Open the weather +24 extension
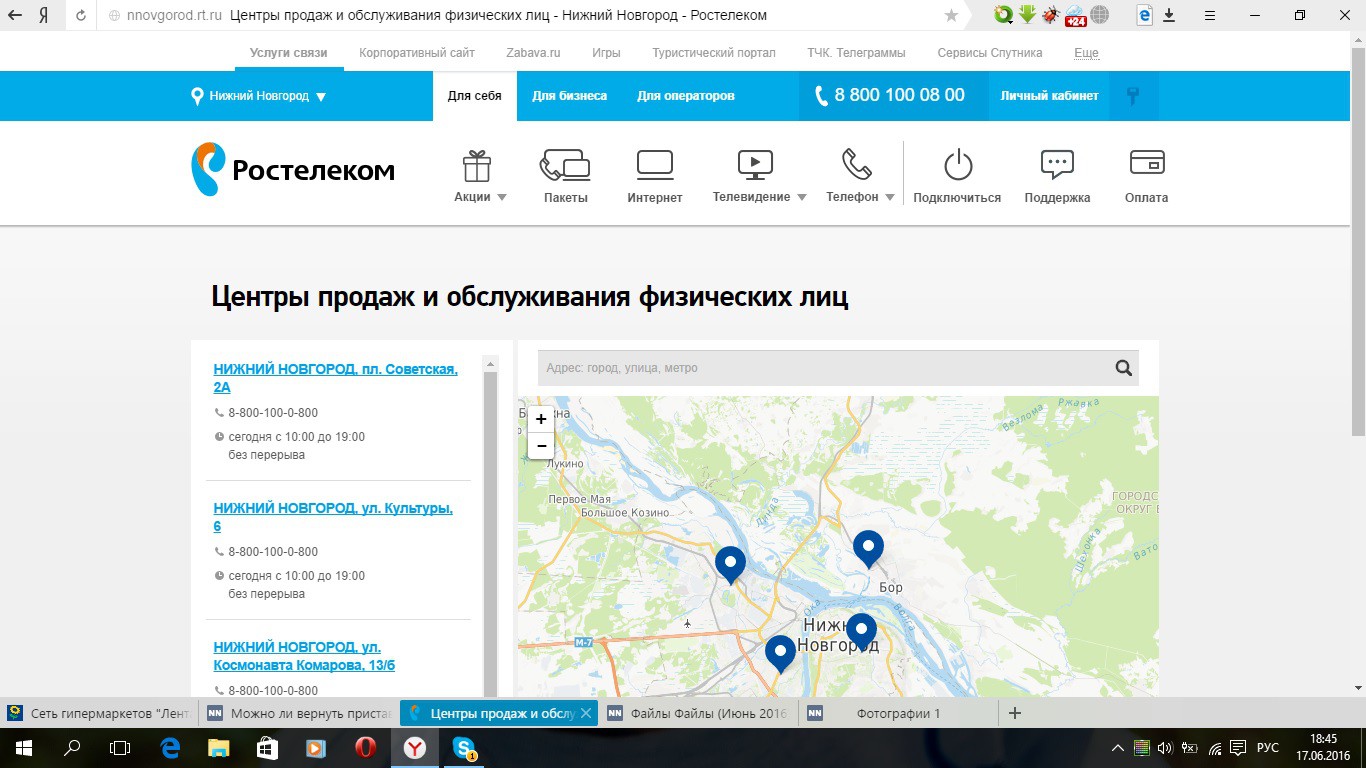The image size is (1366, 768). point(1076,15)
